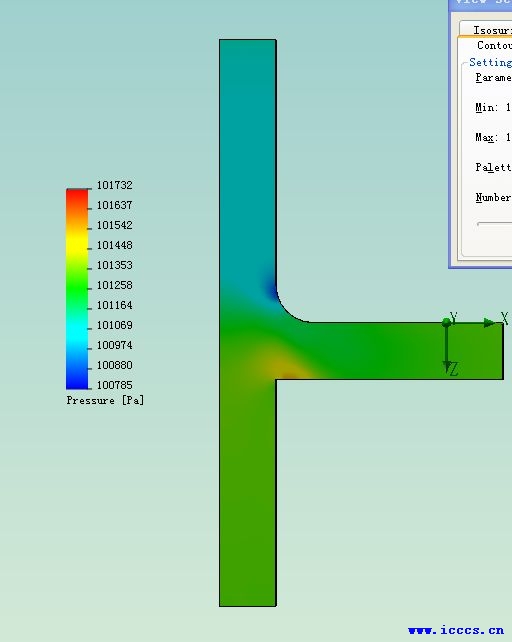Click the Number of levels slider track
Viewport: 512px width, 642px height.
tap(494, 224)
